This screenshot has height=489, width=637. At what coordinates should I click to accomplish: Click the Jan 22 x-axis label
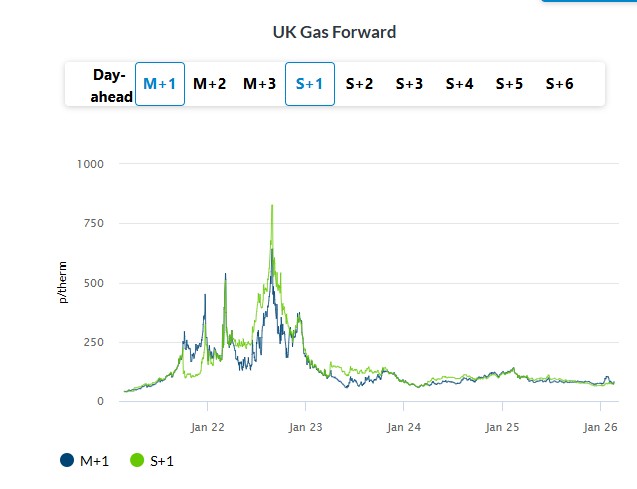pos(207,426)
